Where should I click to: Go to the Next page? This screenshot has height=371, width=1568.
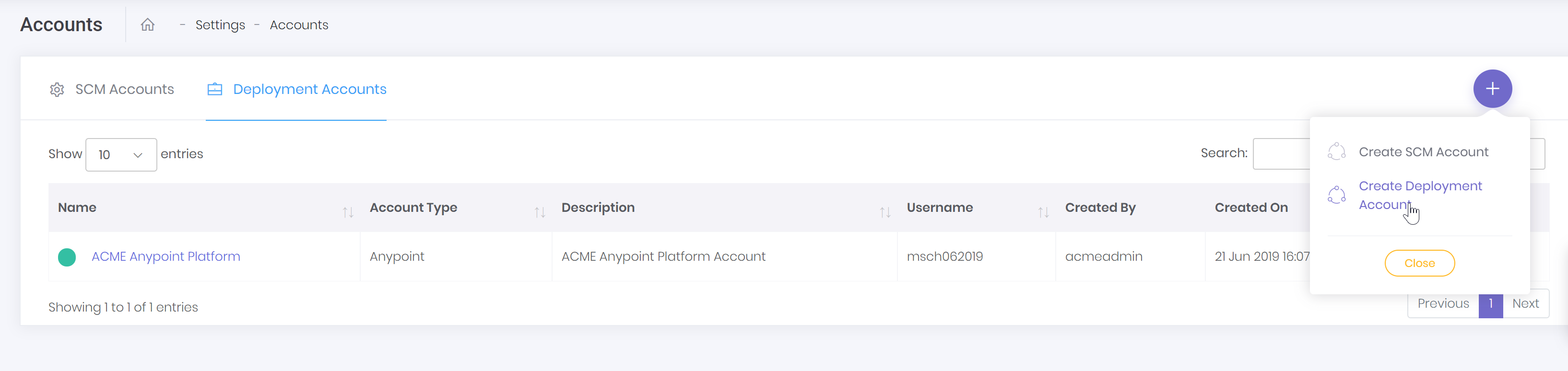coord(1525,303)
